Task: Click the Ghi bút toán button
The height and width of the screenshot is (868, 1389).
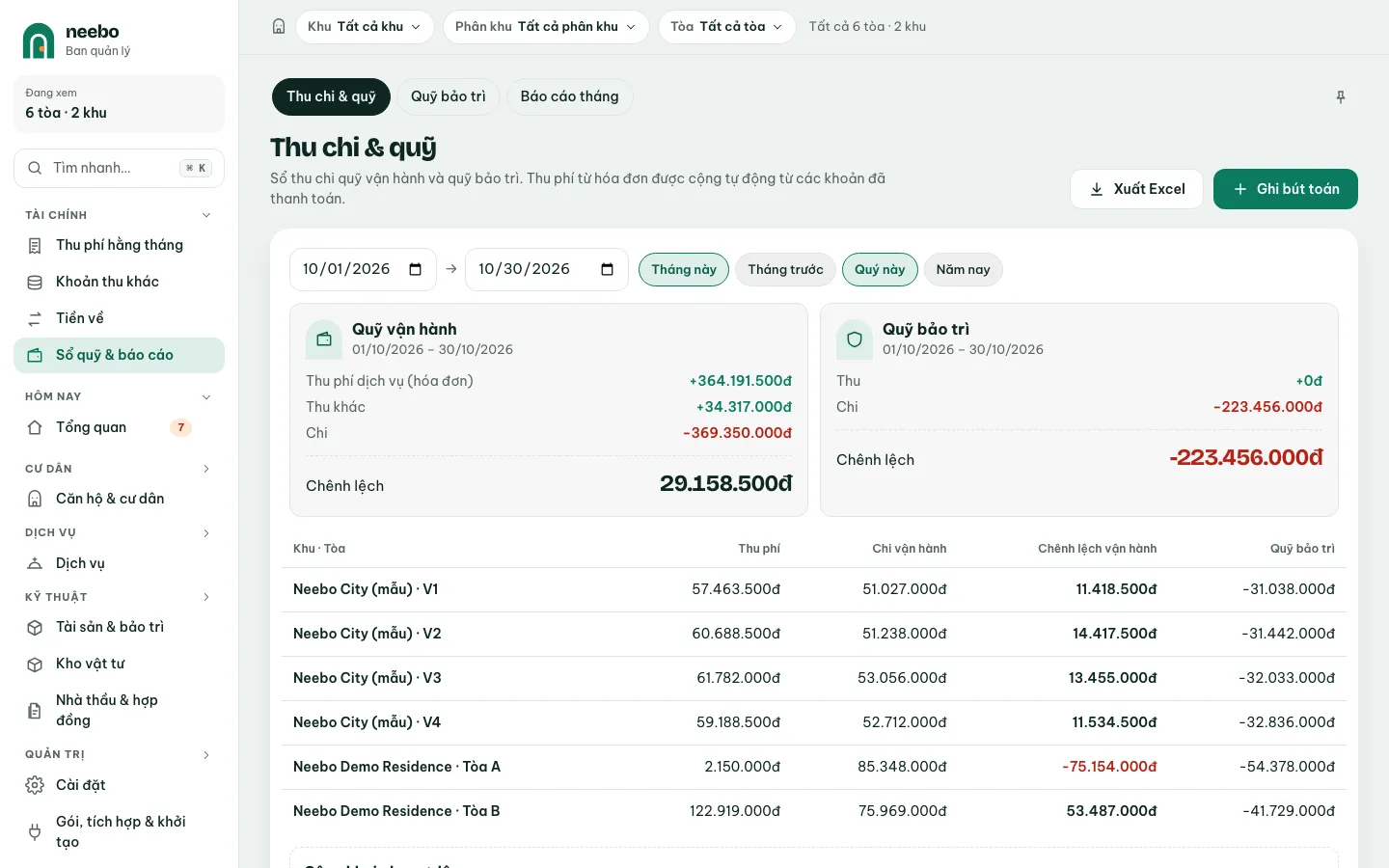Action: coord(1286,189)
